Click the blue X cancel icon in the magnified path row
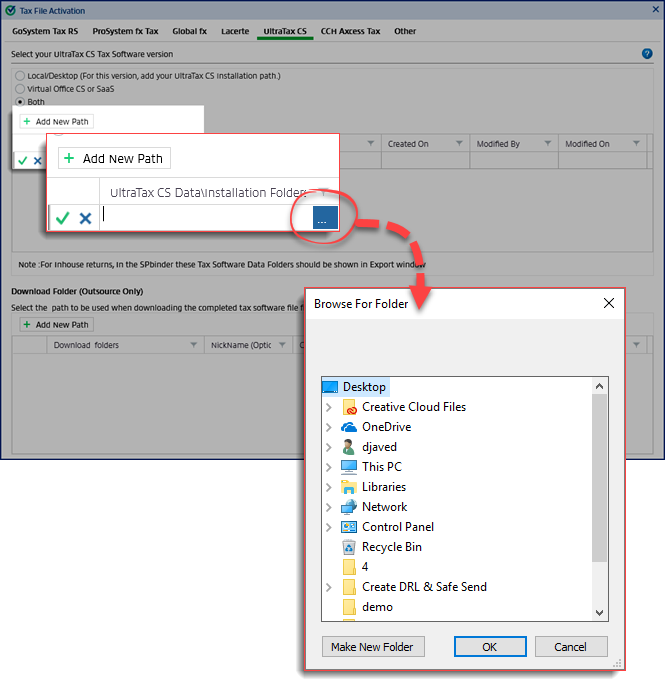The image size is (665, 686). tap(85, 218)
